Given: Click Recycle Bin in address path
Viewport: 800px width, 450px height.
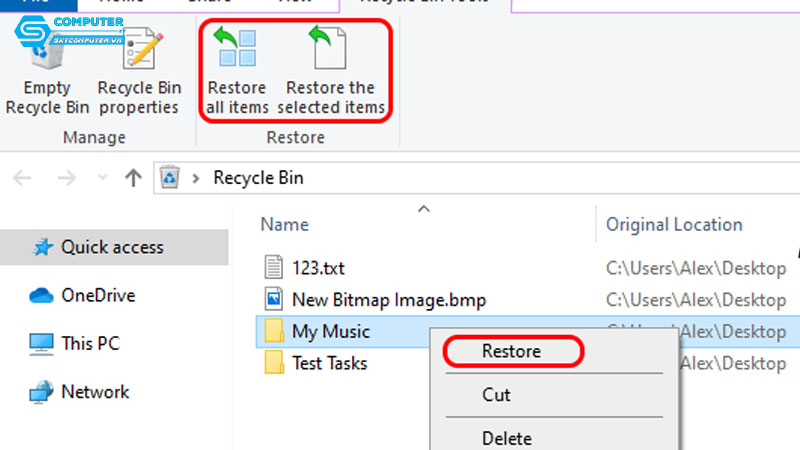Looking at the screenshot, I should [258, 178].
